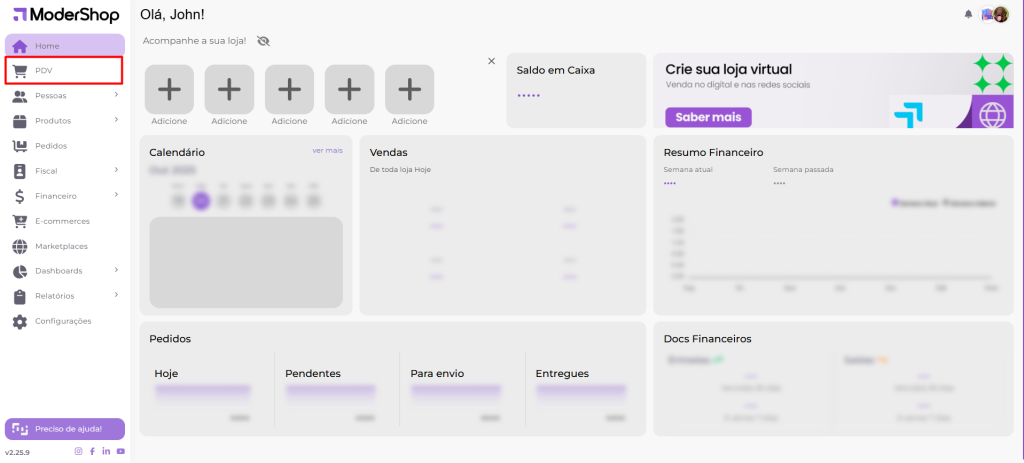This screenshot has height=463, width=1024.
Task: Expand the Pessoas submenu
Action: (x=116, y=95)
